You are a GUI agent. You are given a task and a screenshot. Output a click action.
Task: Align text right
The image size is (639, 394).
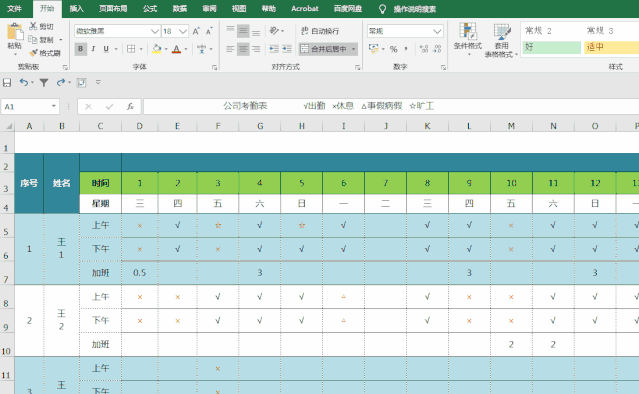[256, 49]
